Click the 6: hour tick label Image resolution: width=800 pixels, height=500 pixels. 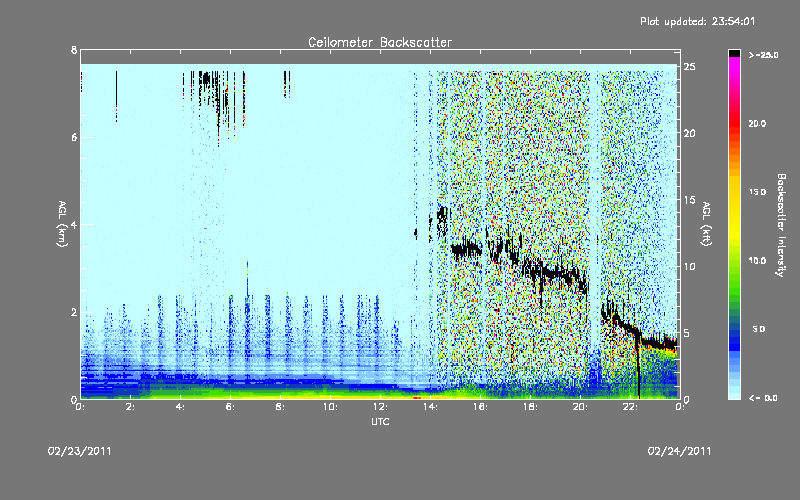[231, 407]
